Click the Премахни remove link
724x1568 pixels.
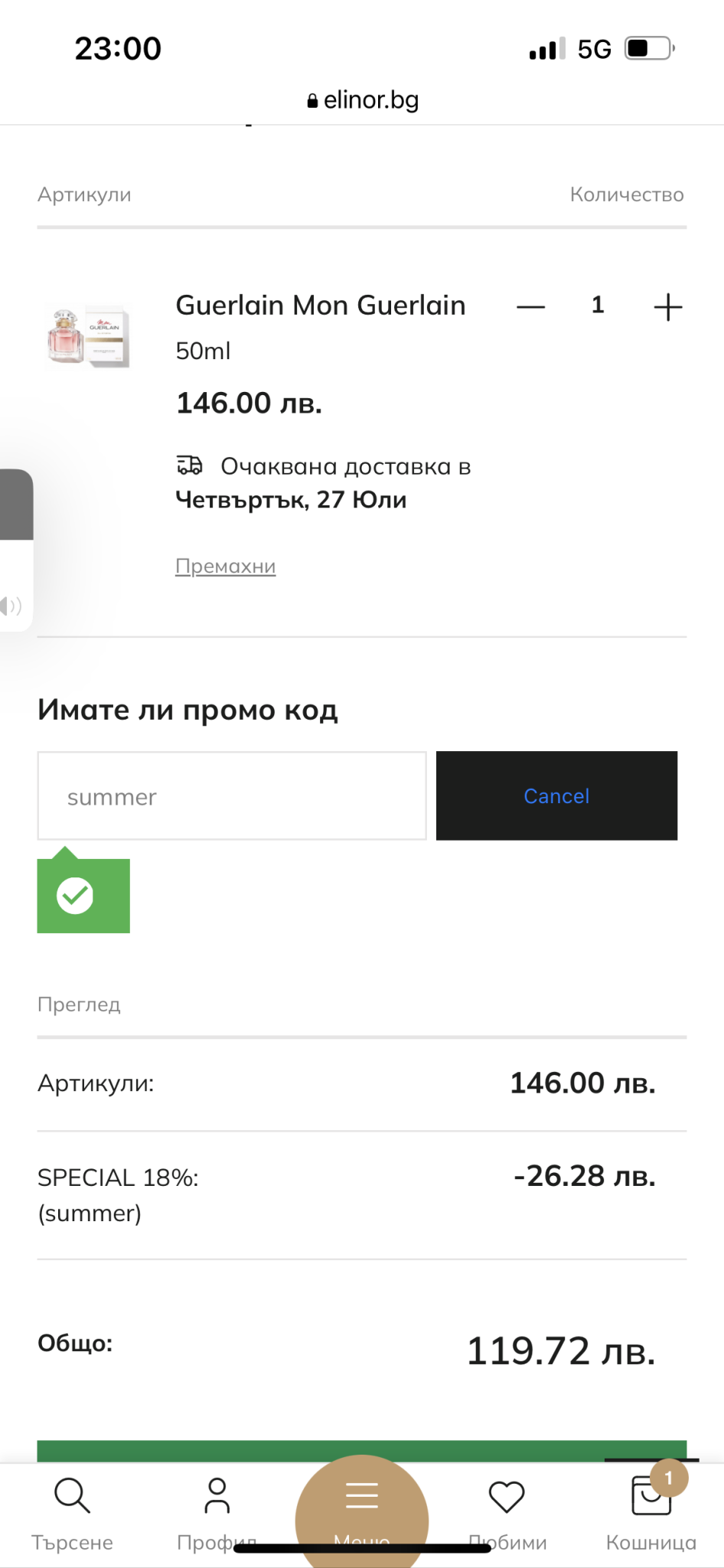pyautogui.click(x=225, y=567)
